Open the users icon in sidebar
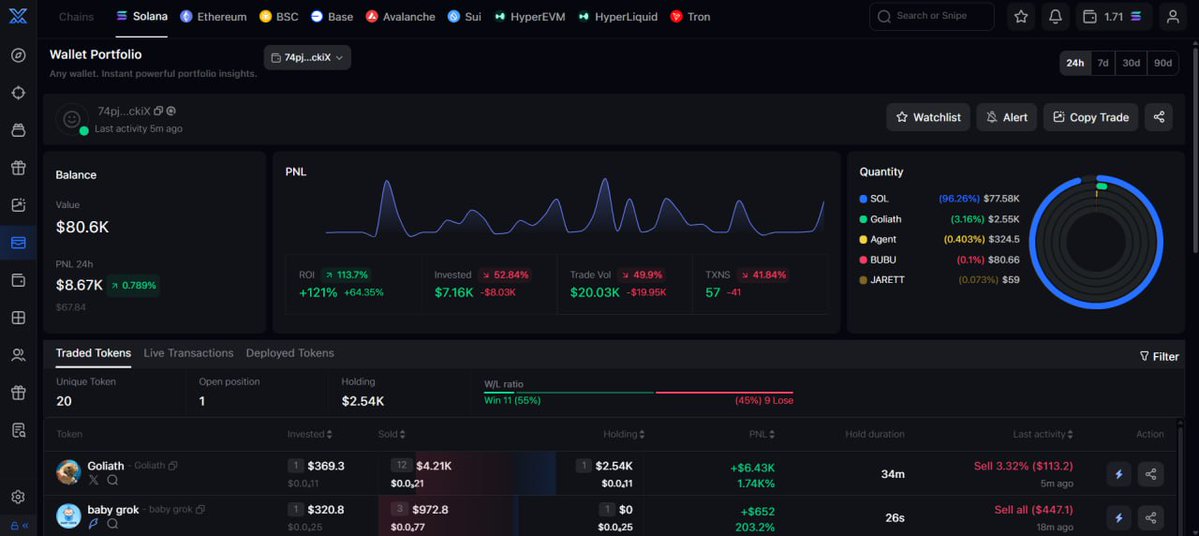Viewport: 1199px width, 536px height. point(18,355)
